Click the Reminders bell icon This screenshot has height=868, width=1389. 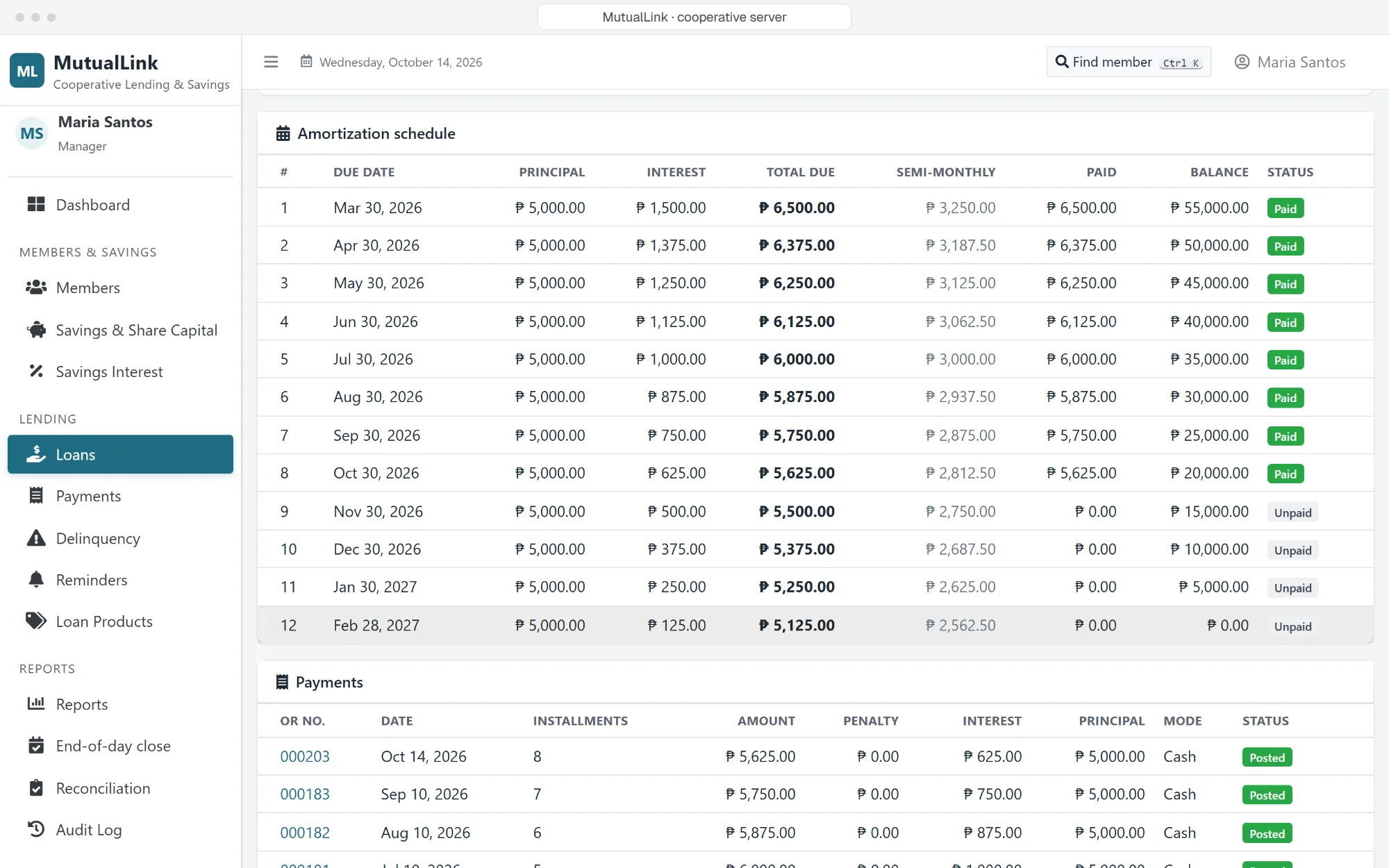pyautogui.click(x=36, y=579)
